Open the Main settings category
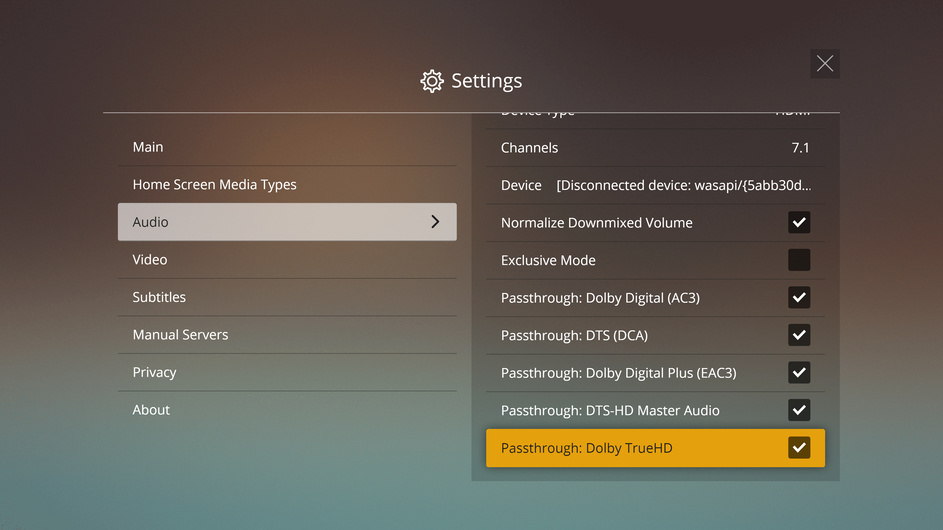Screen dimensions: 943x530 (x=287, y=147)
